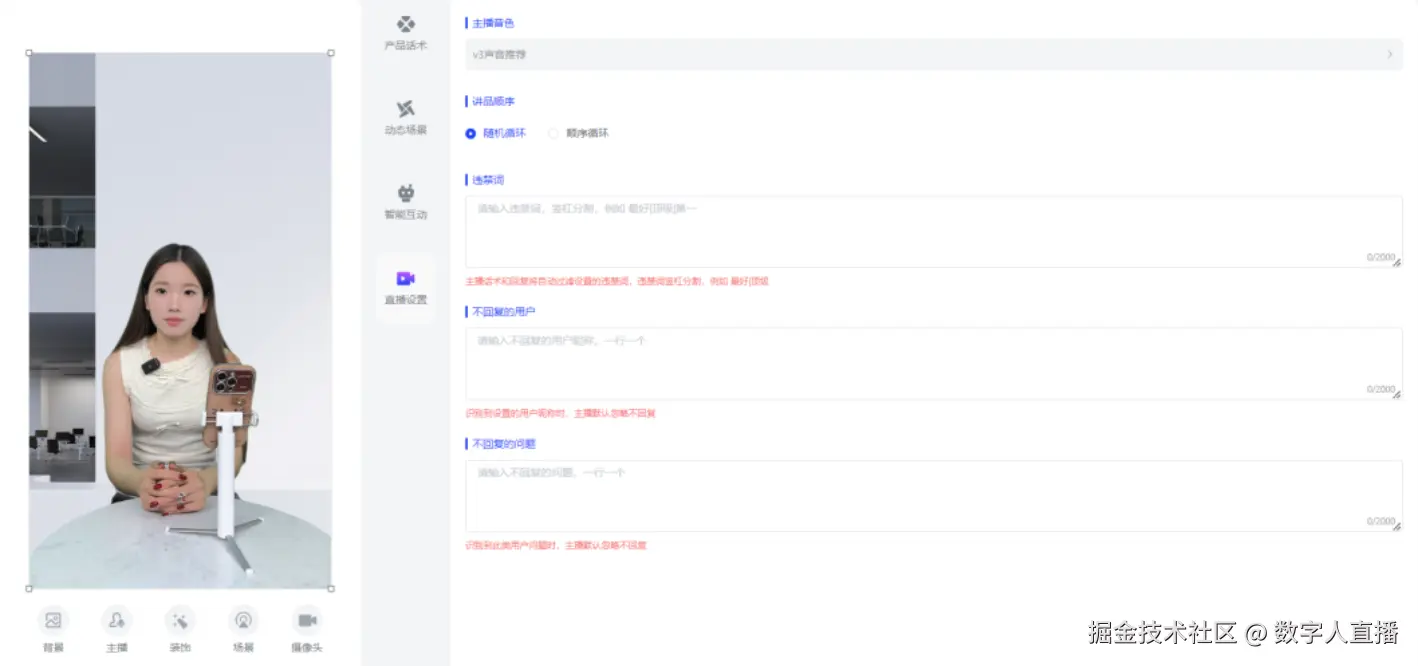
Task: Click the 违禁词 section heading
Action: click(487, 180)
